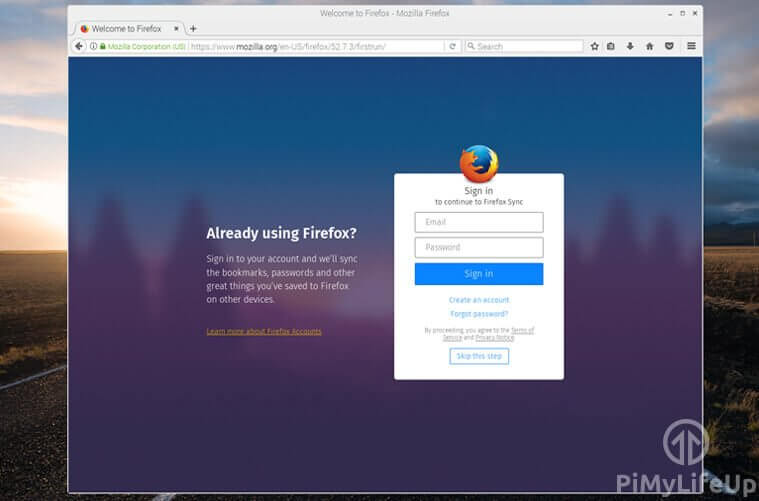
Task: Click the Mozilla Corporation (US) identity label
Action: 146,46
